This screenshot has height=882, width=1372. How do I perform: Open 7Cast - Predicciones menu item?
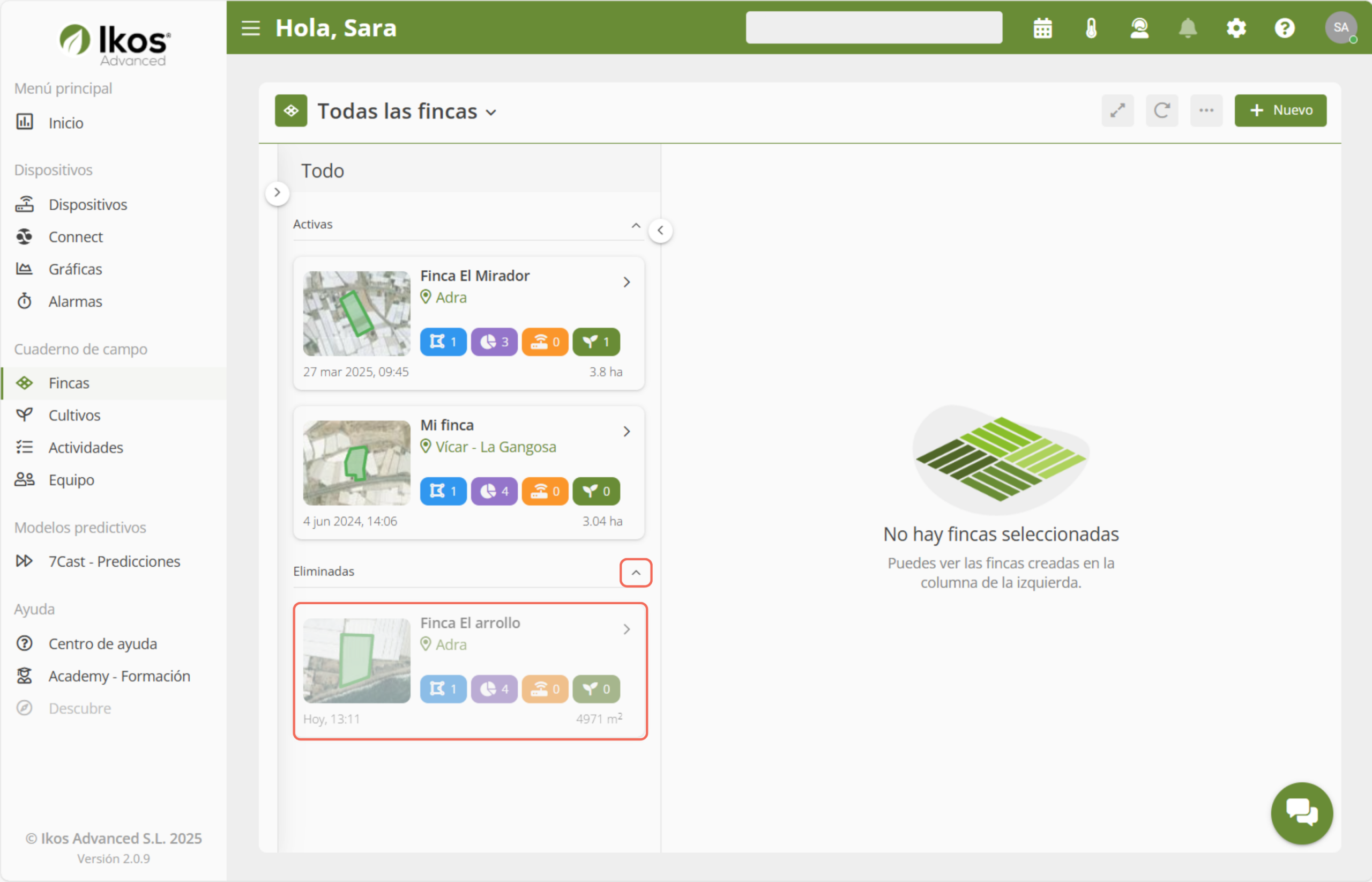point(114,561)
